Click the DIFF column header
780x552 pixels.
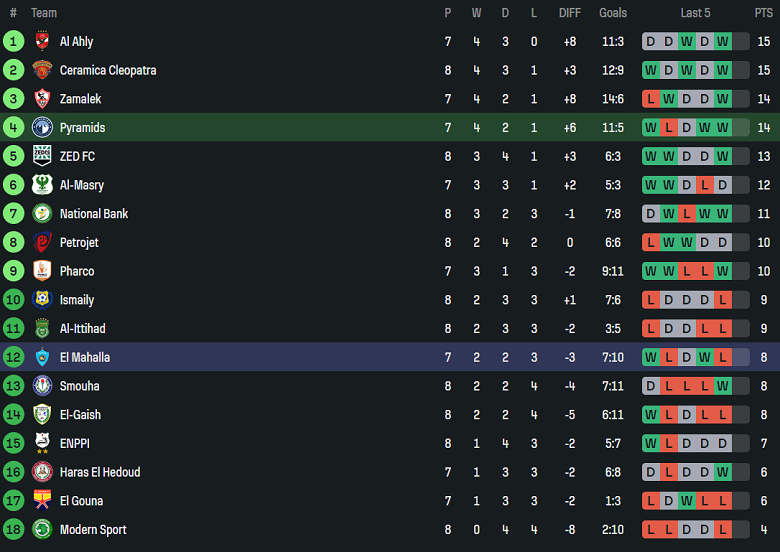(569, 13)
